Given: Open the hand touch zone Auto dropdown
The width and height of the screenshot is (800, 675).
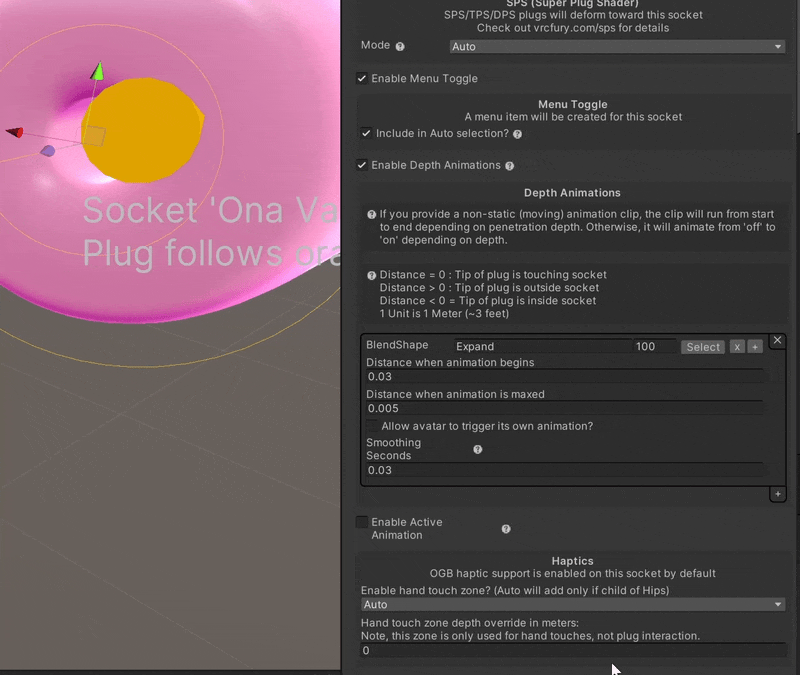Looking at the screenshot, I should tap(573, 604).
